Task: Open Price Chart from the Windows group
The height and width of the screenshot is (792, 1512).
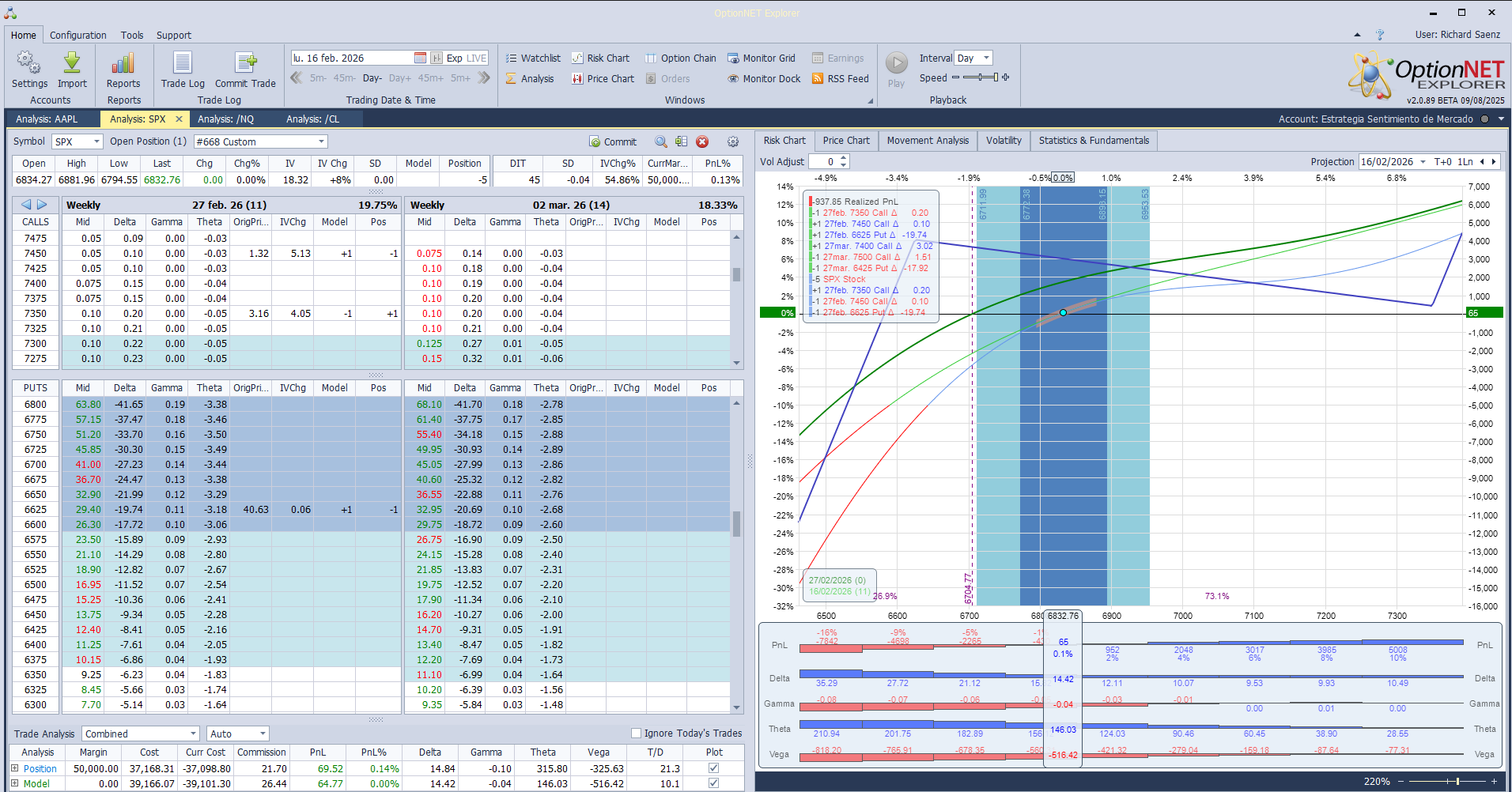Action: pyautogui.click(x=603, y=78)
